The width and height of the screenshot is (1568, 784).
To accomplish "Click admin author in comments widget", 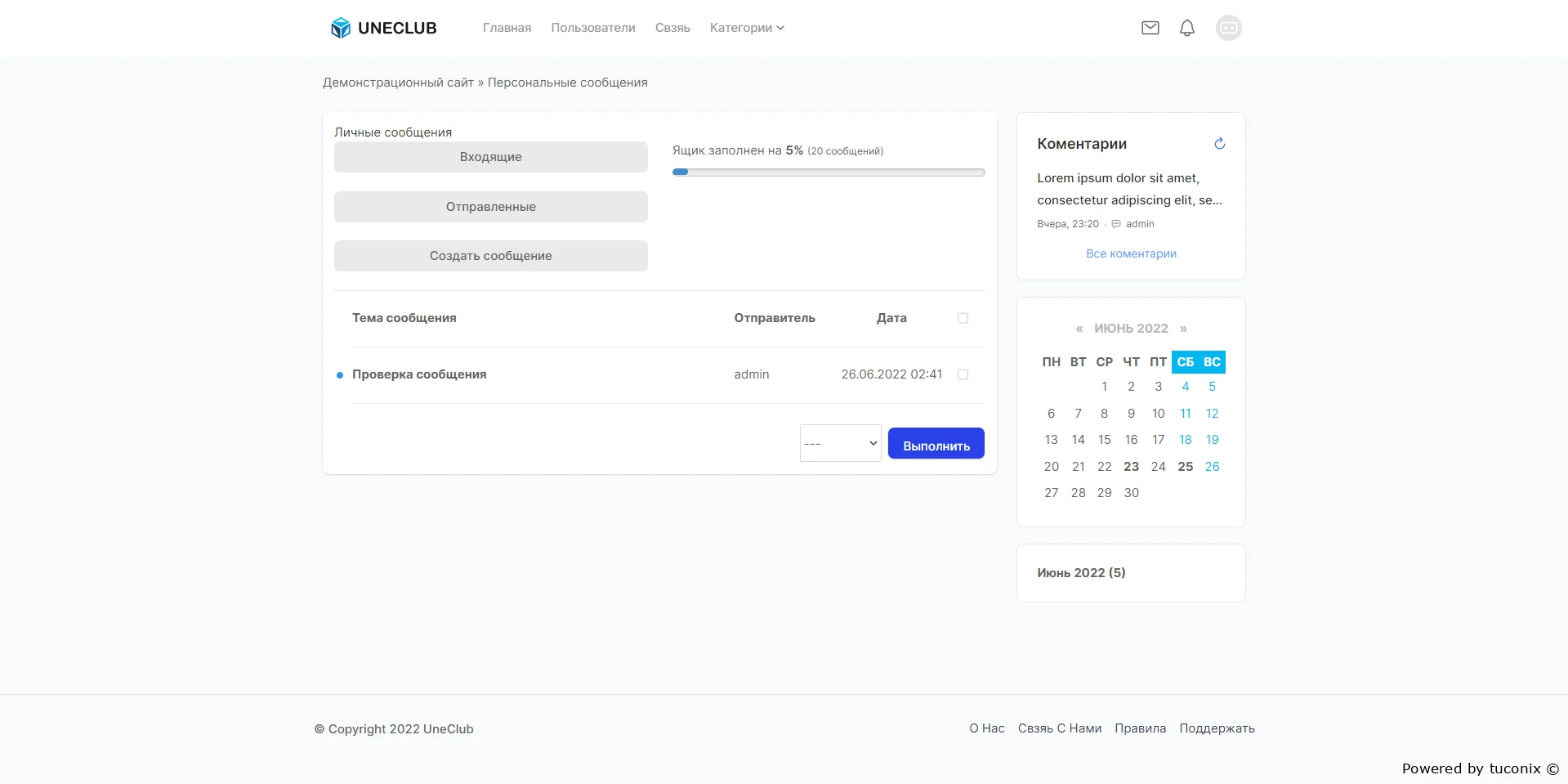I will [1140, 224].
